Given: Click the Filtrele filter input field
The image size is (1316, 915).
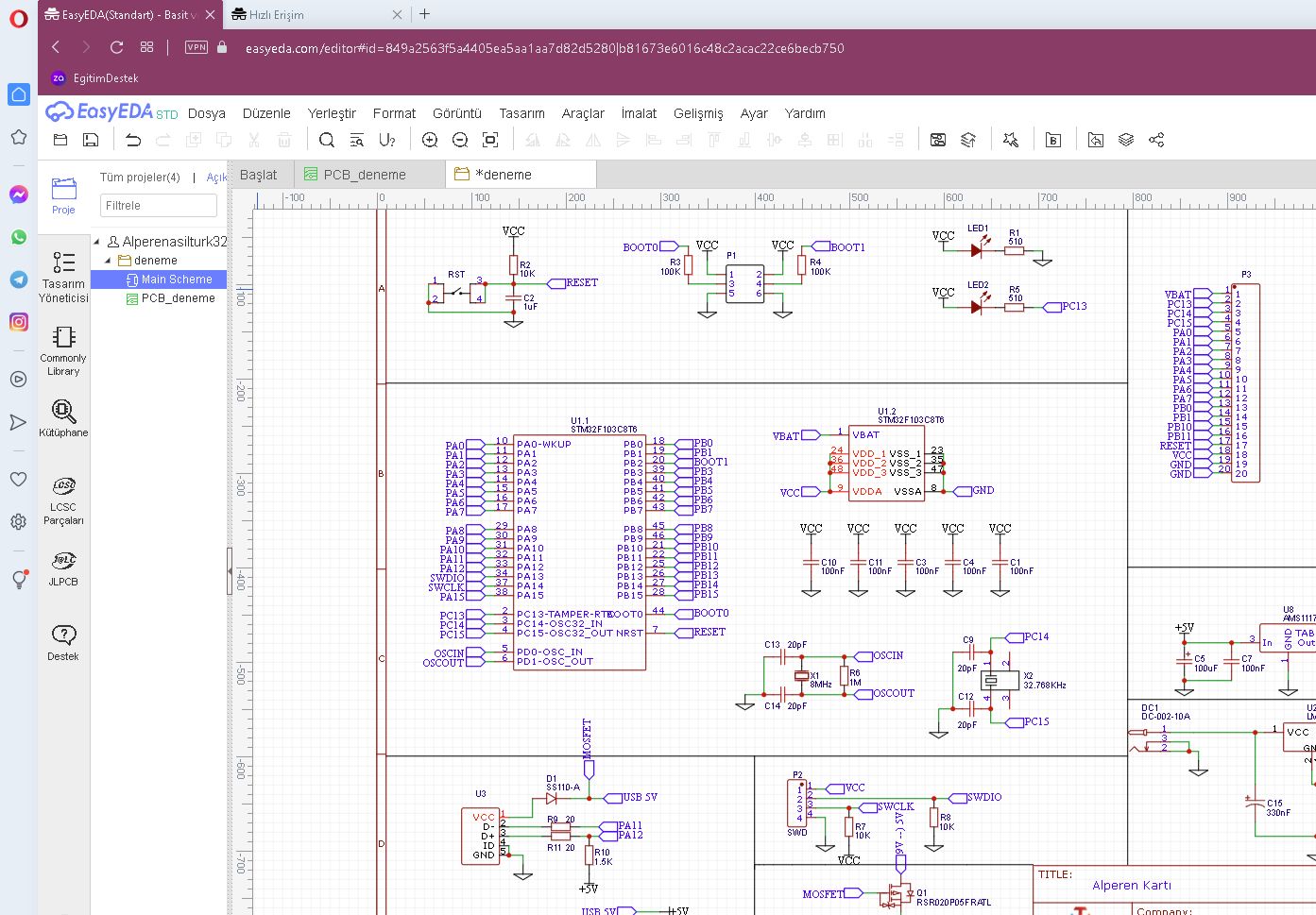Looking at the screenshot, I should 158,206.
